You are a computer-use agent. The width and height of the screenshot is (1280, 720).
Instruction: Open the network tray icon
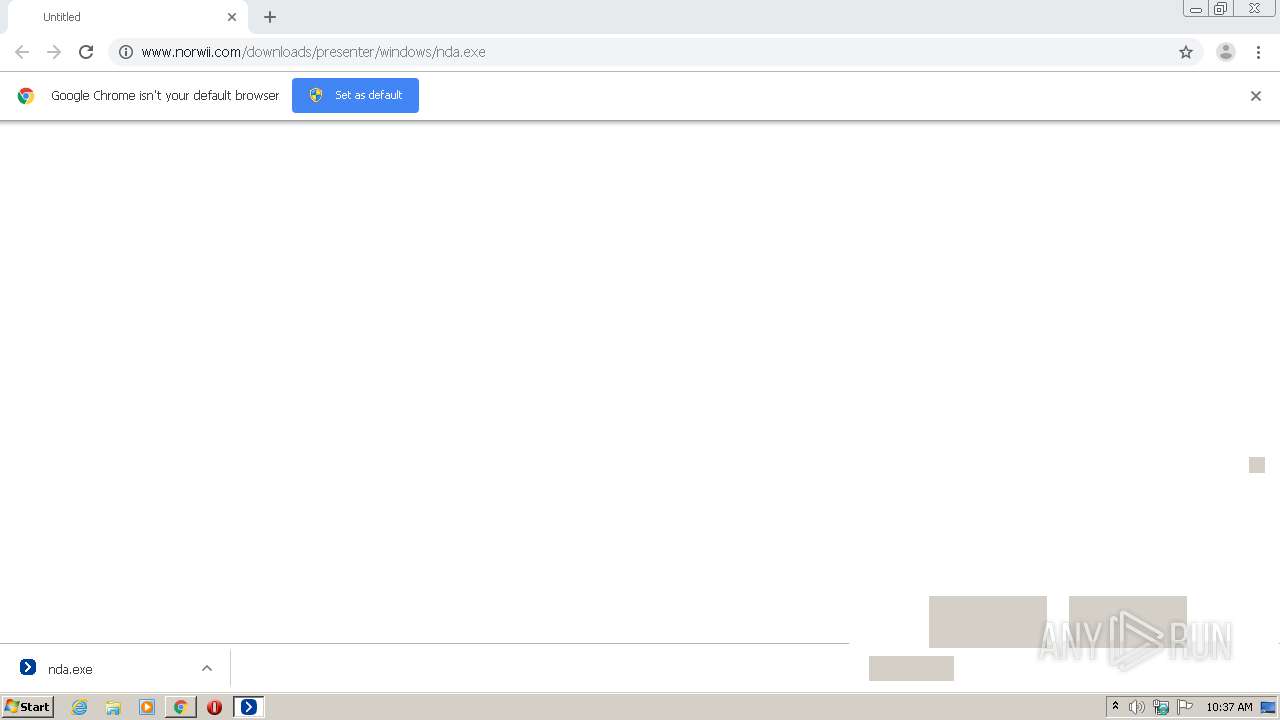click(x=1161, y=707)
